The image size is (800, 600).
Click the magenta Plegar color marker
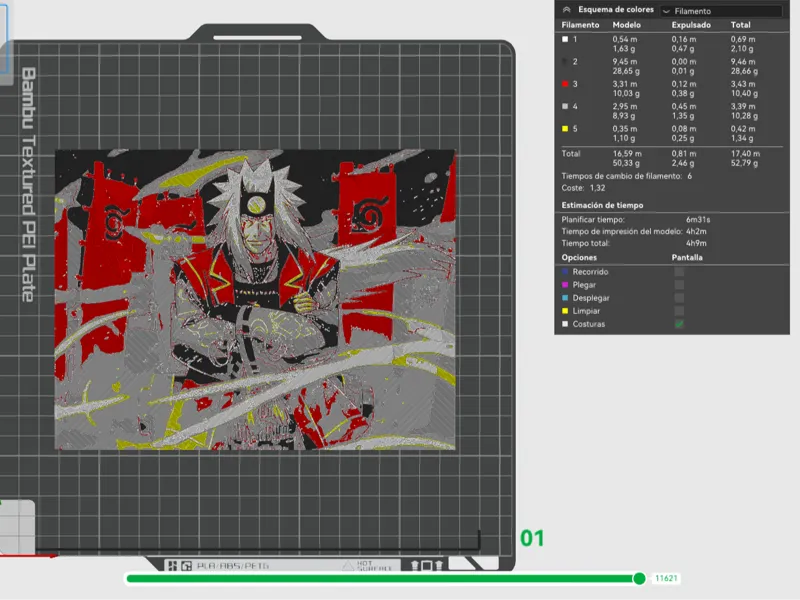tap(565, 285)
